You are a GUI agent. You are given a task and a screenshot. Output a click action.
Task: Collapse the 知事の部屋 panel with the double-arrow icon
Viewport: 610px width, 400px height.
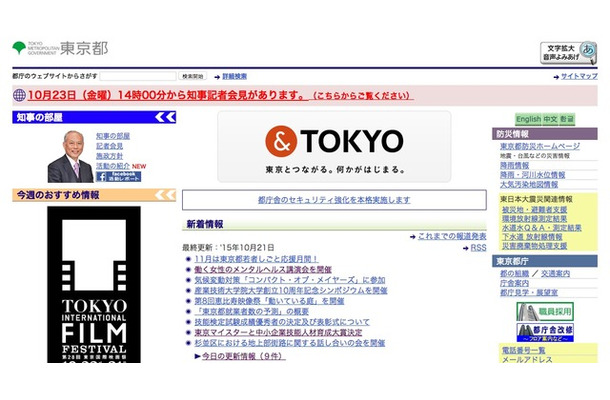tap(165, 117)
